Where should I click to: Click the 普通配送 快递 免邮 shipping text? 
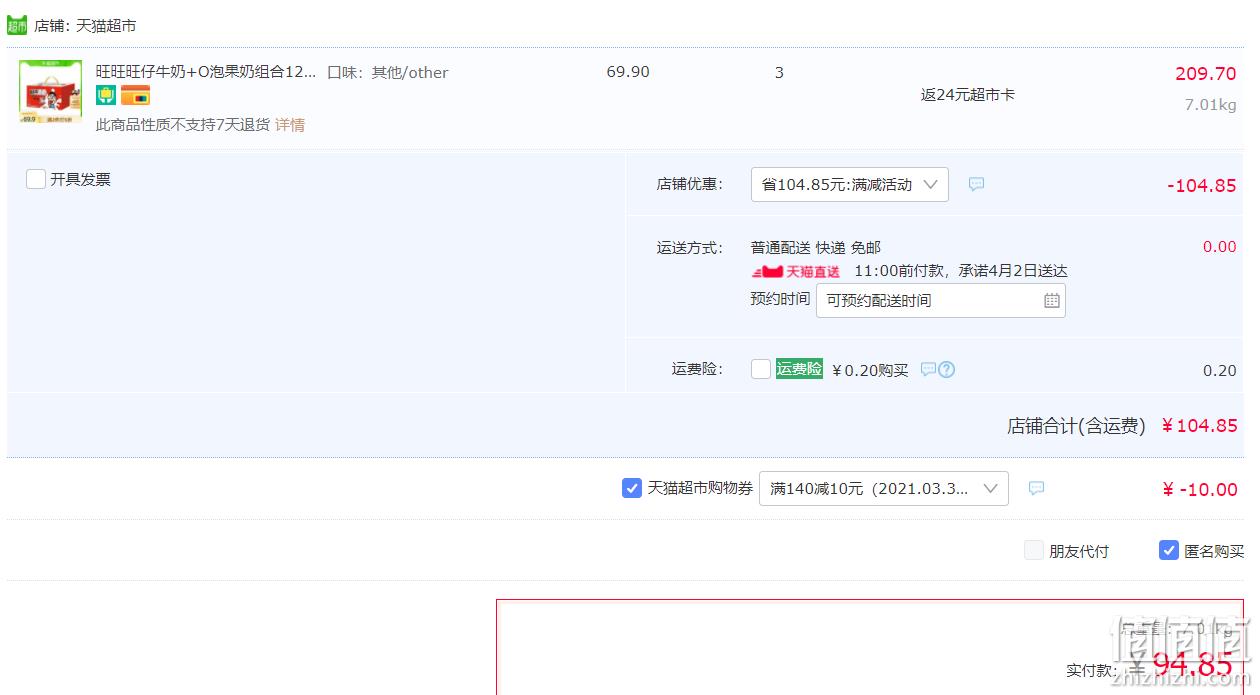pos(816,248)
